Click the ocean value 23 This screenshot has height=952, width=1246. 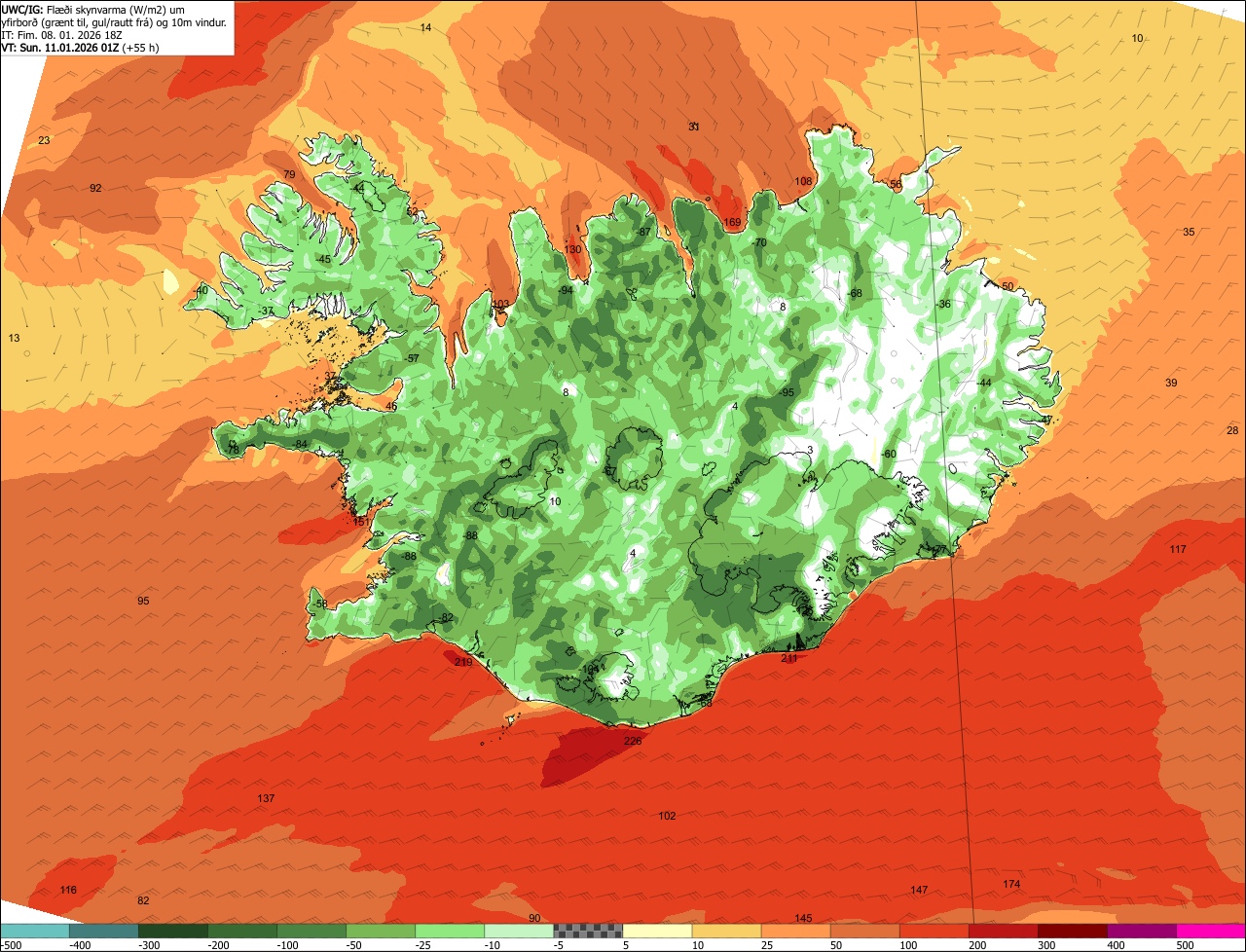[x=44, y=140]
